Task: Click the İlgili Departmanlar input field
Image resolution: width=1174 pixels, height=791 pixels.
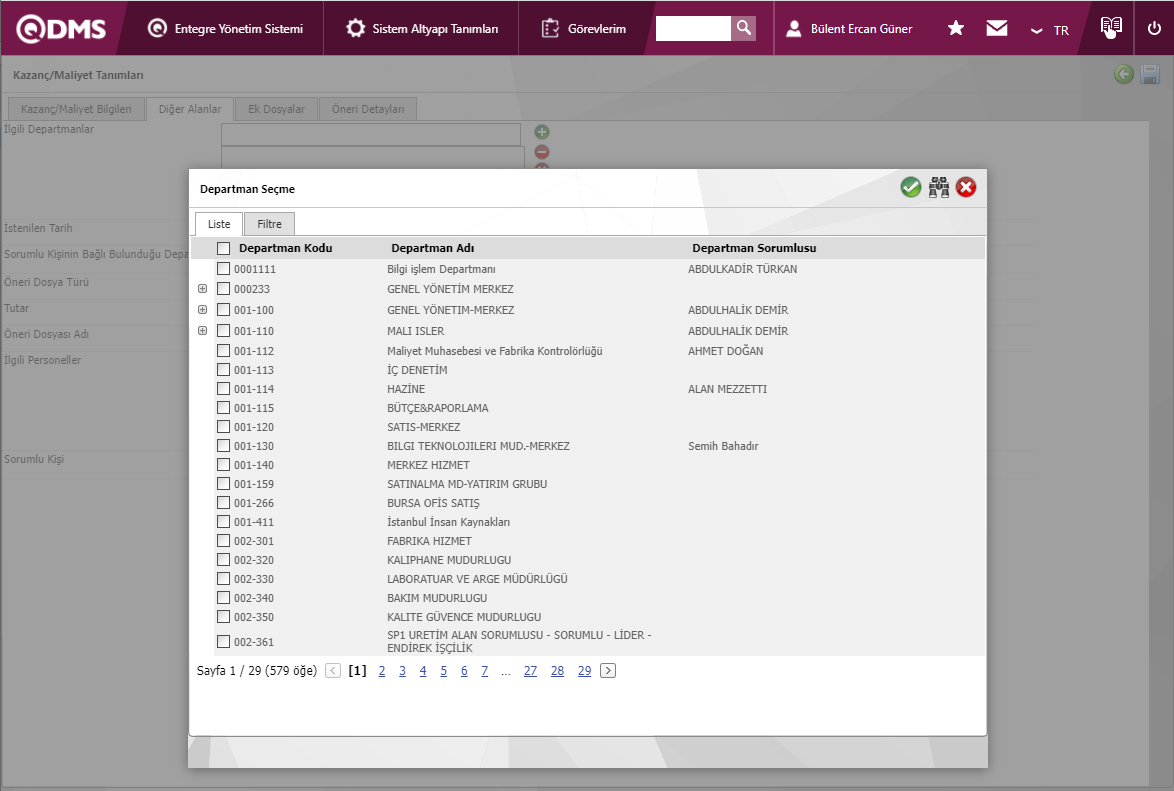Action: 371,134
